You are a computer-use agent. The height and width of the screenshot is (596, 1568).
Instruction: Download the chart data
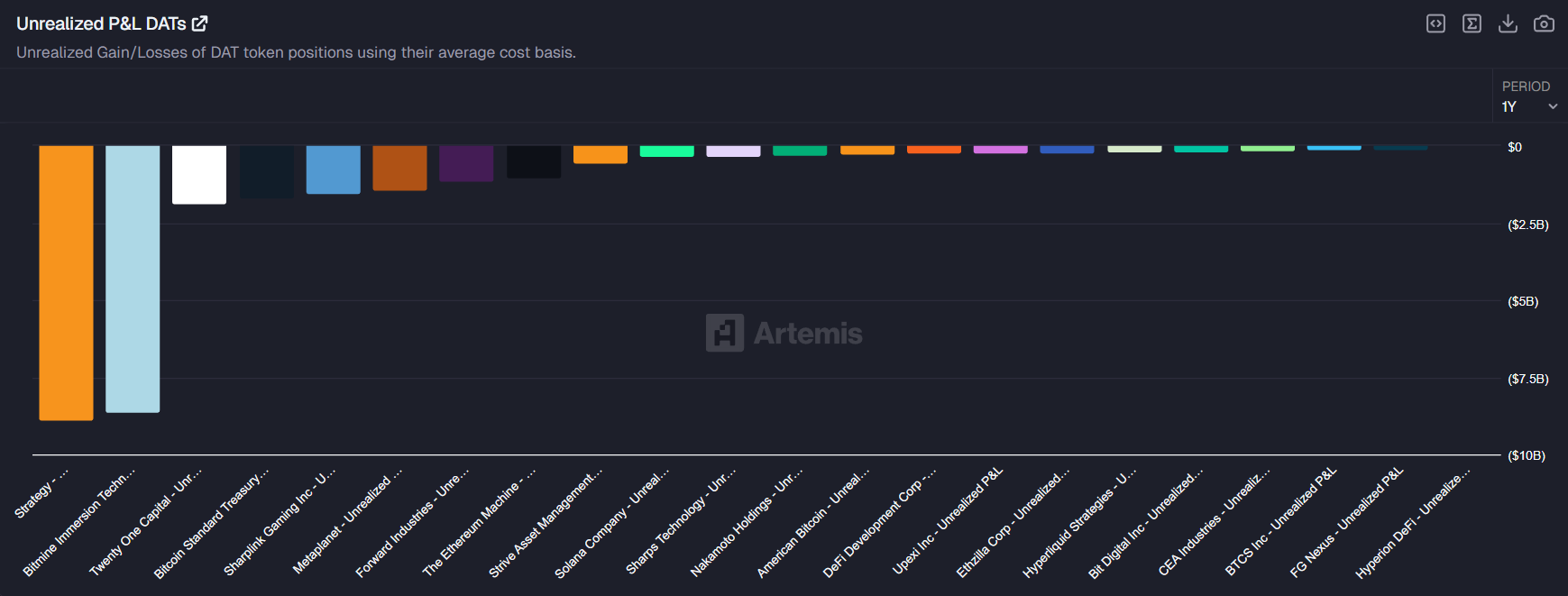pyautogui.click(x=1508, y=23)
